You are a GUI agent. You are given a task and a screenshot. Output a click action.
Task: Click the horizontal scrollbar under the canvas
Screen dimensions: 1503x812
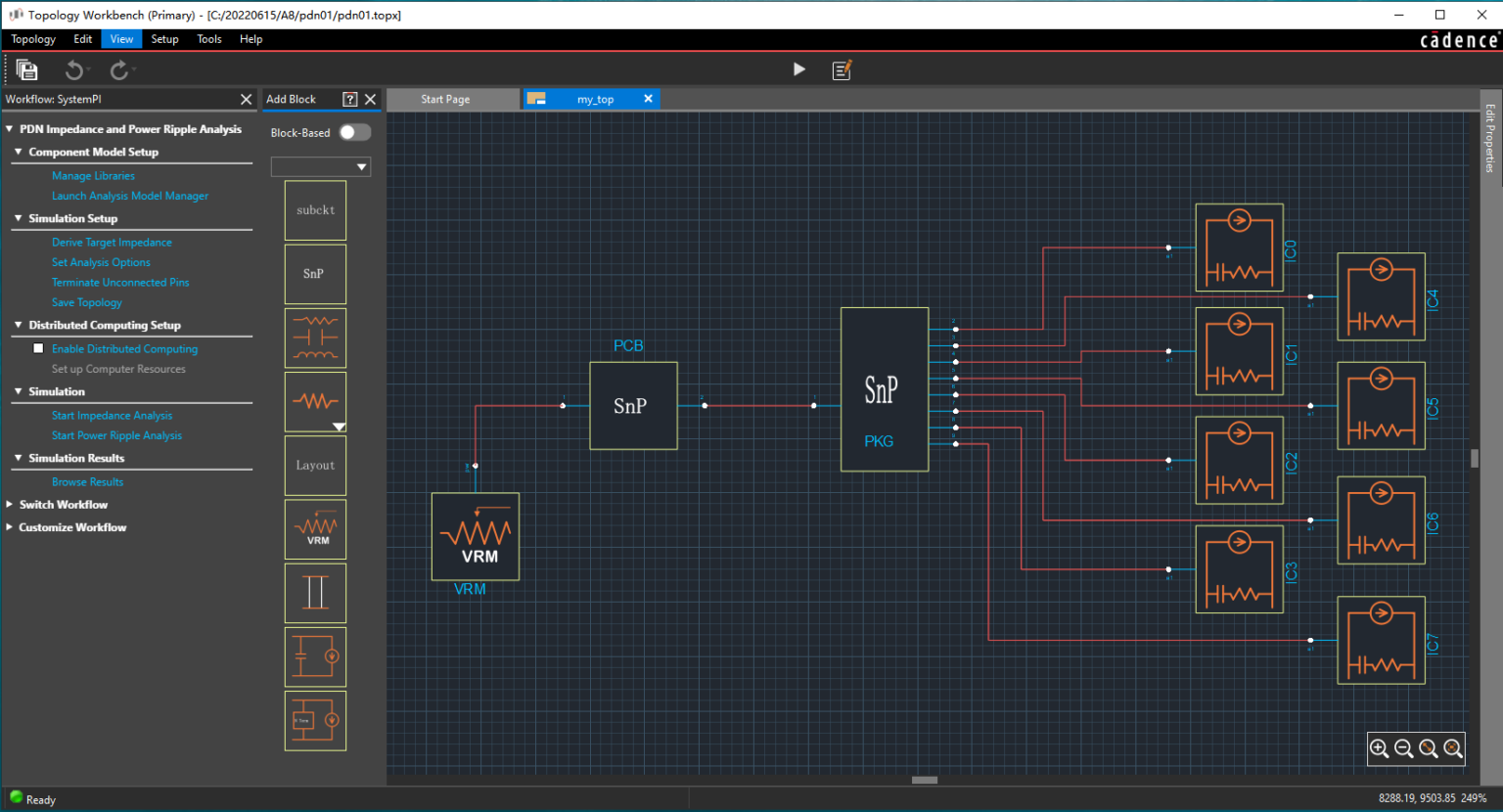(x=924, y=780)
